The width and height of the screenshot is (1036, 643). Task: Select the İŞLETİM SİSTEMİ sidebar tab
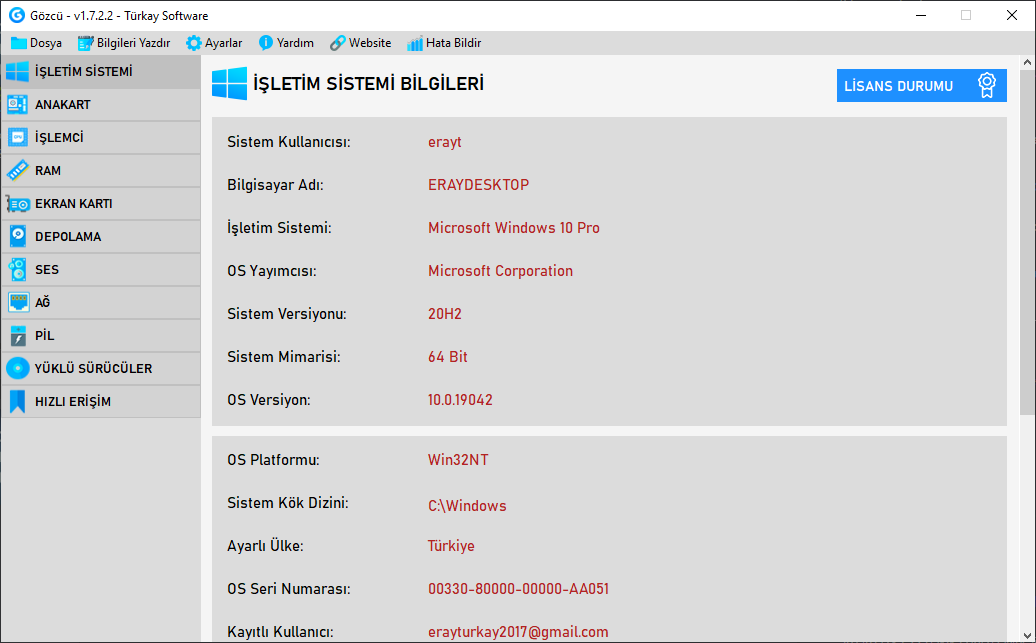[x=100, y=71]
